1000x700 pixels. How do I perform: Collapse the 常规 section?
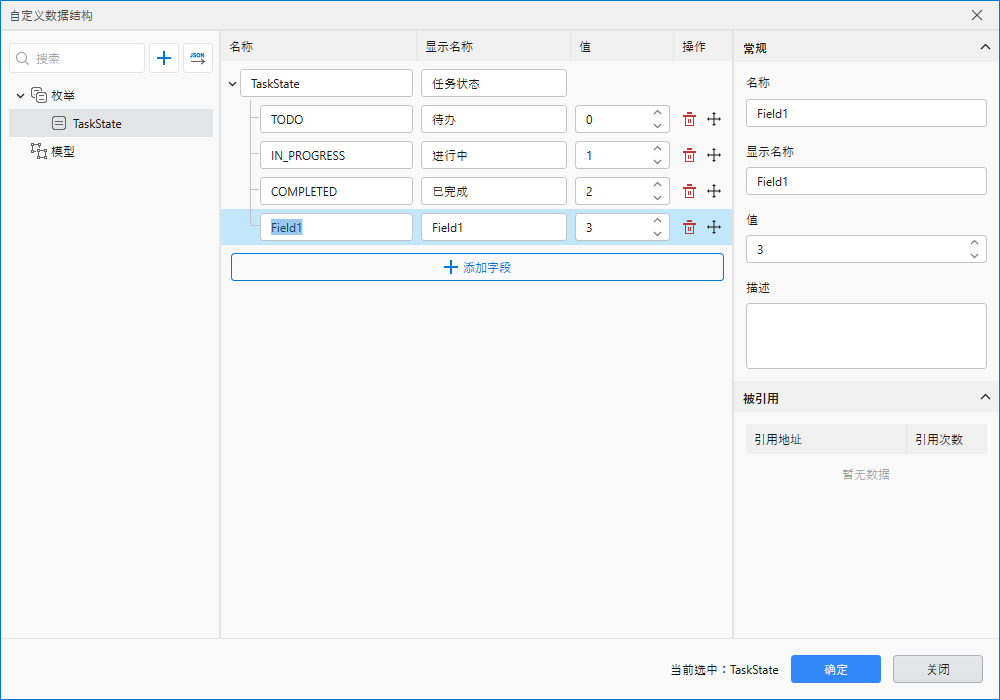pos(985,47)
